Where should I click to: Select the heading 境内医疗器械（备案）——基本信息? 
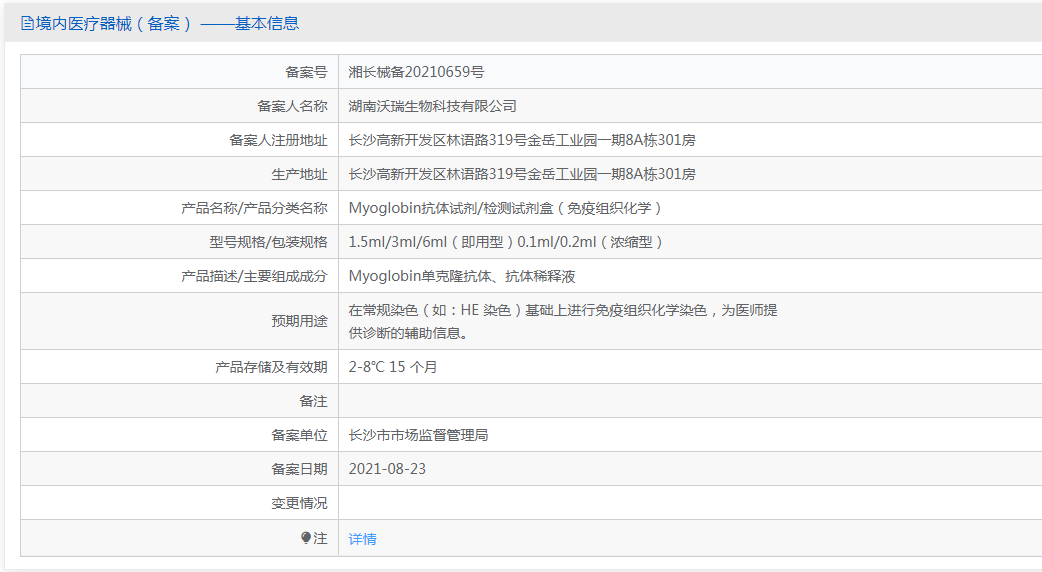[x=167, y=23]
